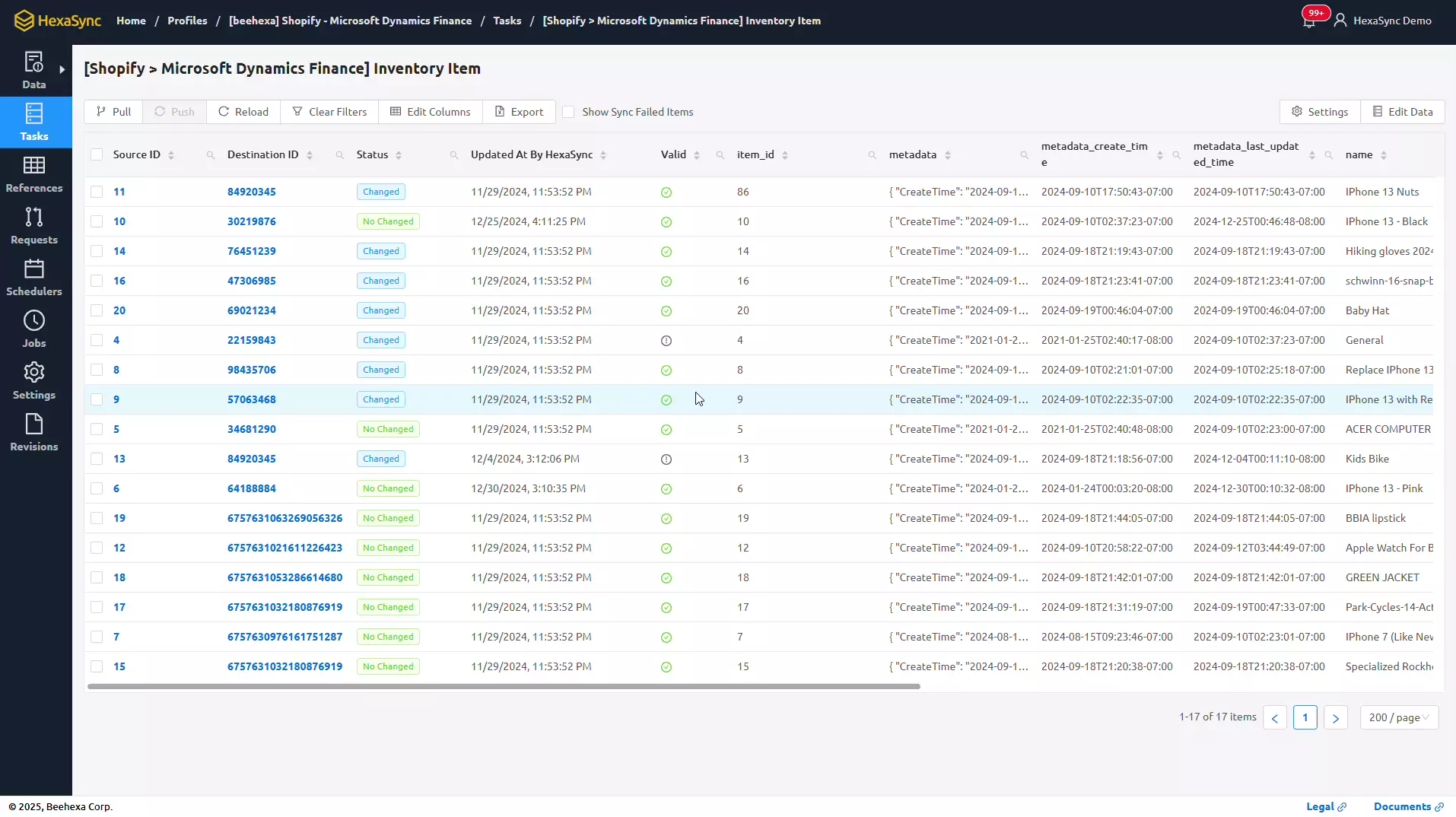Expand the Data sidebar submenu arrow
Image resolution: width=1456 pixels, height=817 pixels.
[62, 70]
